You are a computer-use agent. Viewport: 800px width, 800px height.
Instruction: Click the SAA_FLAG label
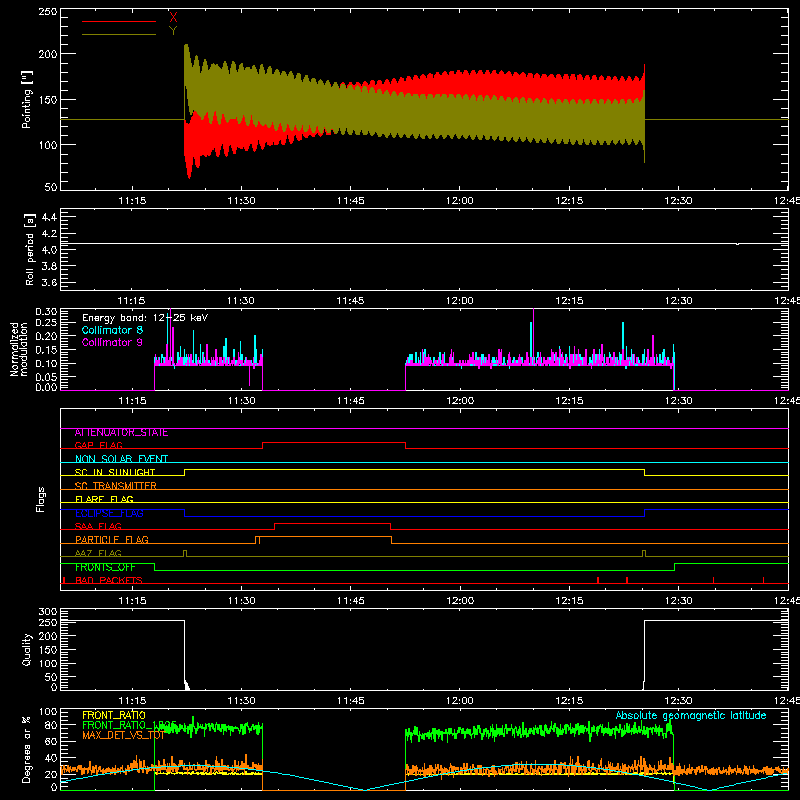click(x=98, y=527)
